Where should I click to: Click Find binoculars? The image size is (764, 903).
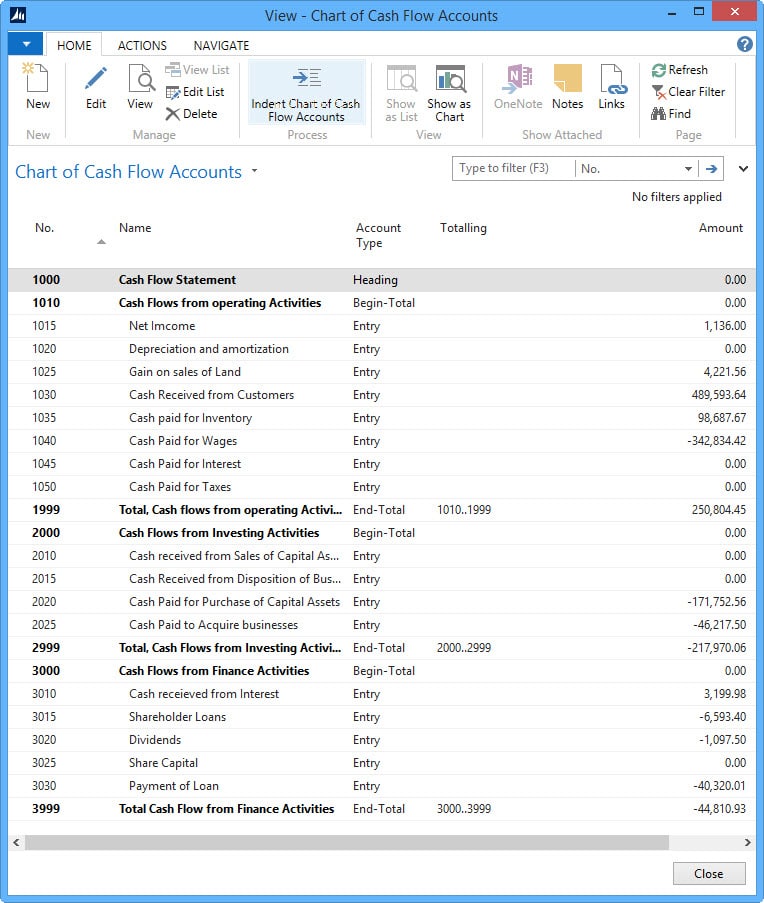tap(671, 113)
